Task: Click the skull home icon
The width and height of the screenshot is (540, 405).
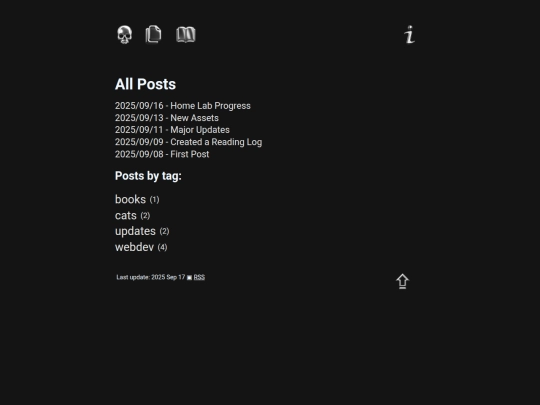Action: (x=124, y=34)
